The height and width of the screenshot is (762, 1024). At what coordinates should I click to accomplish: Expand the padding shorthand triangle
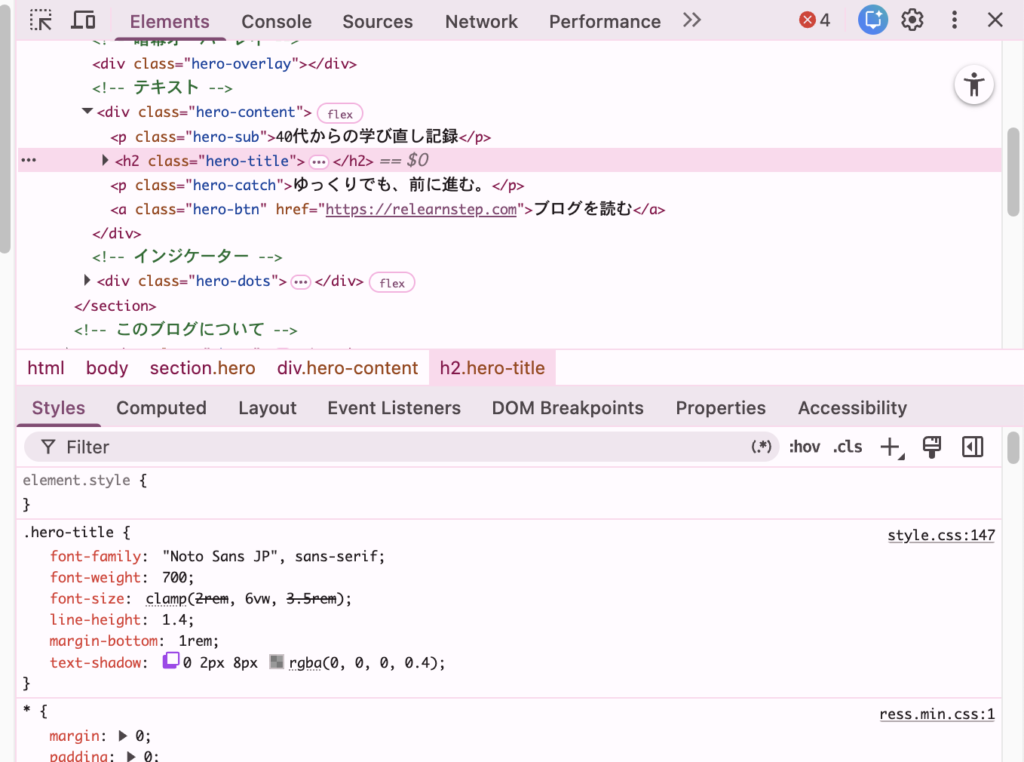click(x=131, y=756)
